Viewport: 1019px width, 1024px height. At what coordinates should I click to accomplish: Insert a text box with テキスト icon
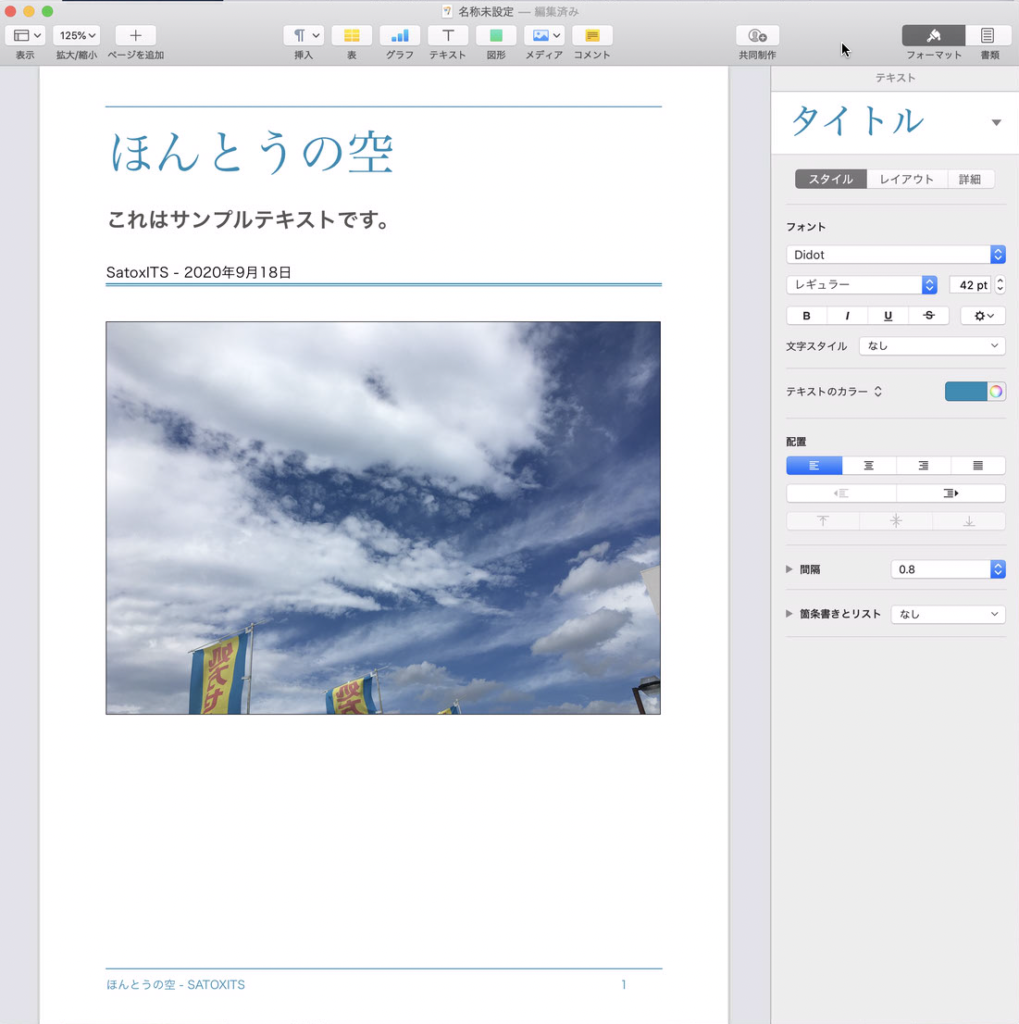coord(447,36)
